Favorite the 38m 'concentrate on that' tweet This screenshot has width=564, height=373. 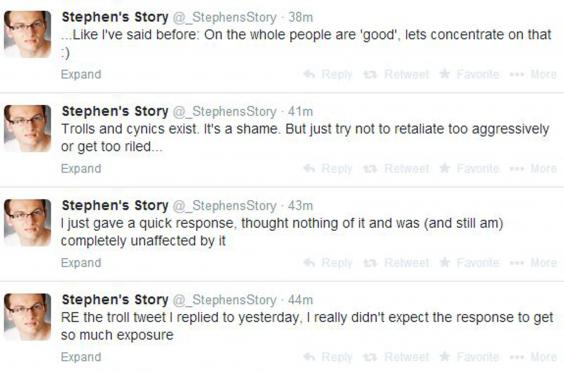(469, 74)
